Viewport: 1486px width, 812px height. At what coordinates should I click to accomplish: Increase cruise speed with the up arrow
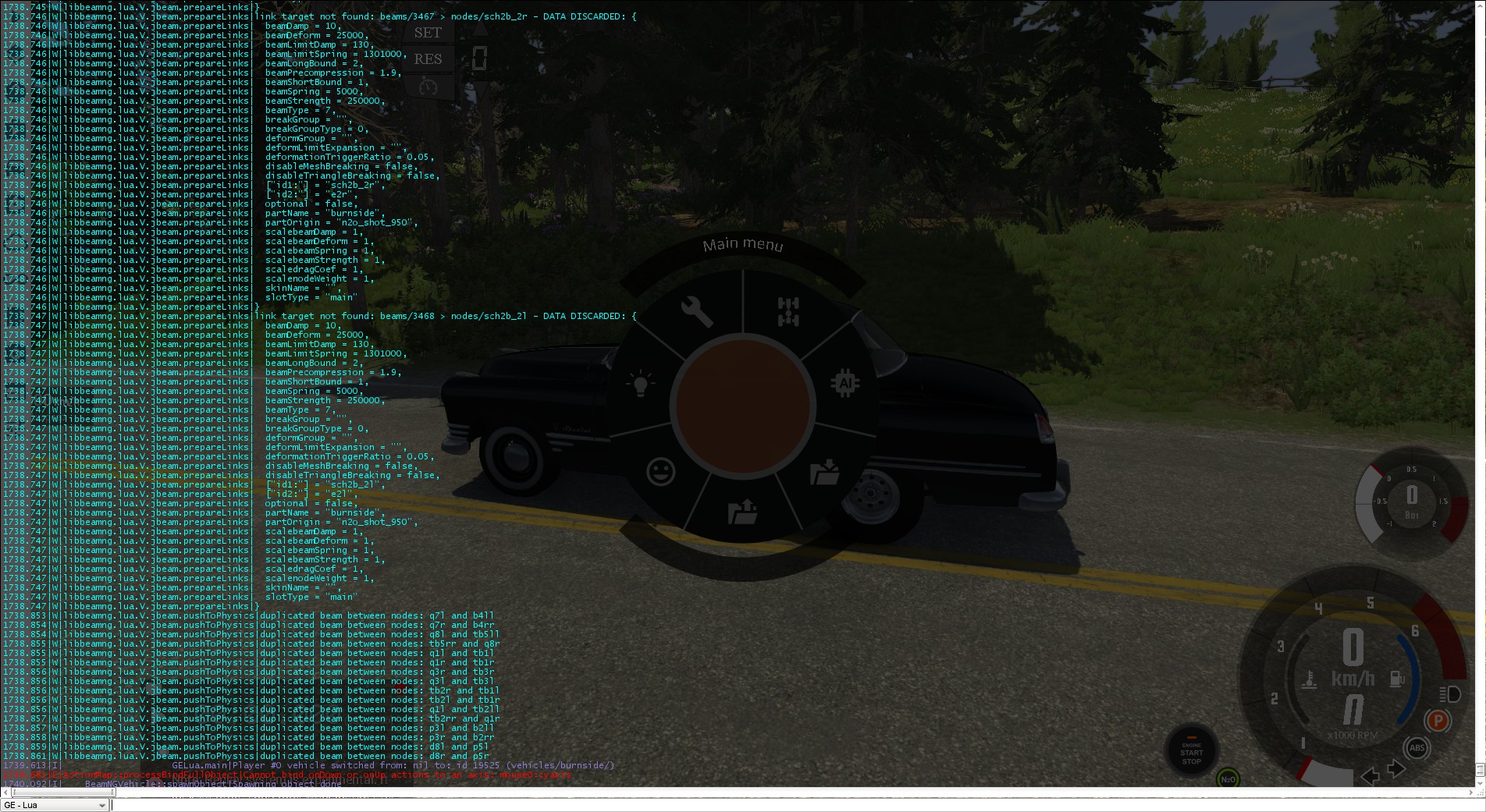coord(479,30)
